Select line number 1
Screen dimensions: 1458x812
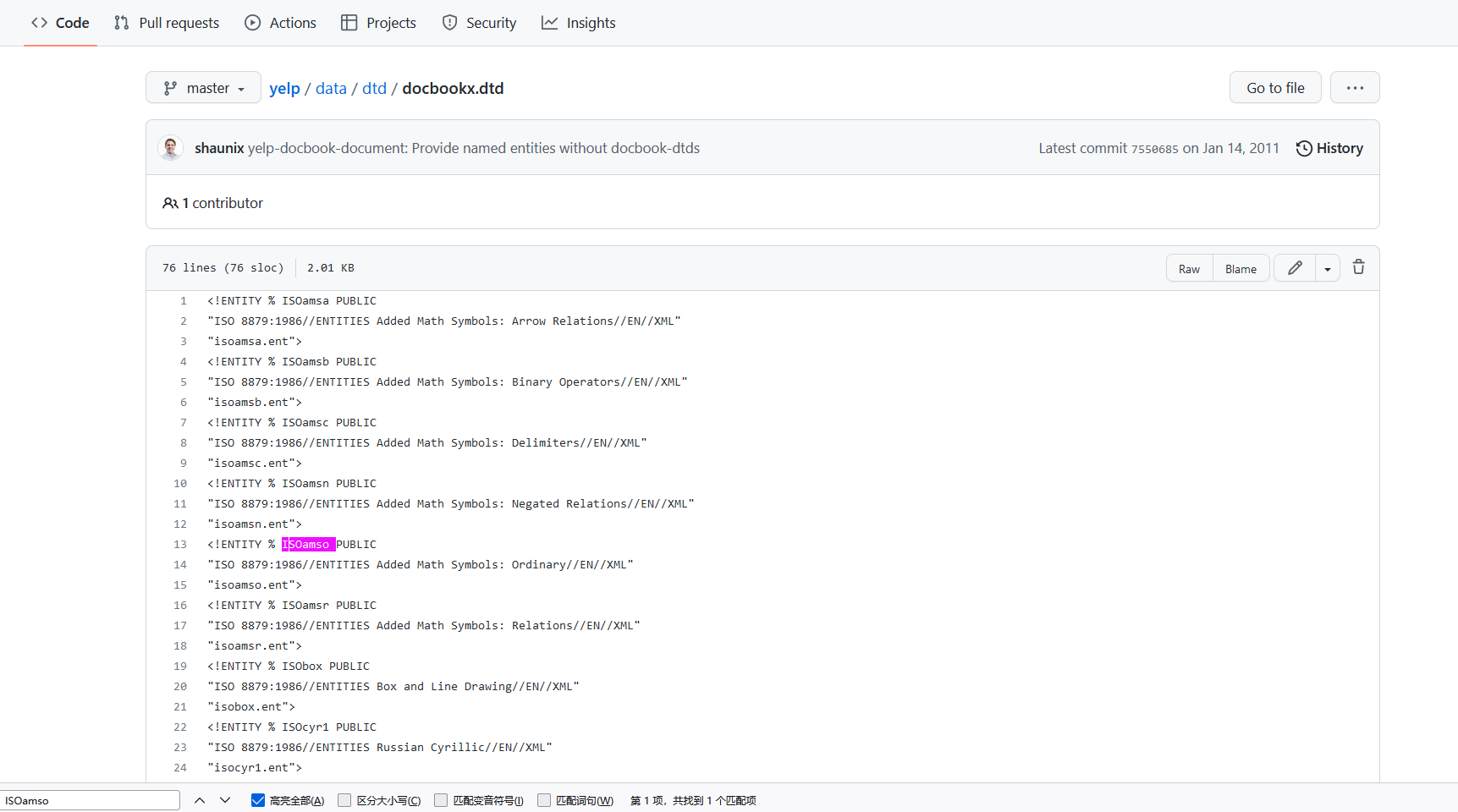(183, 301)
